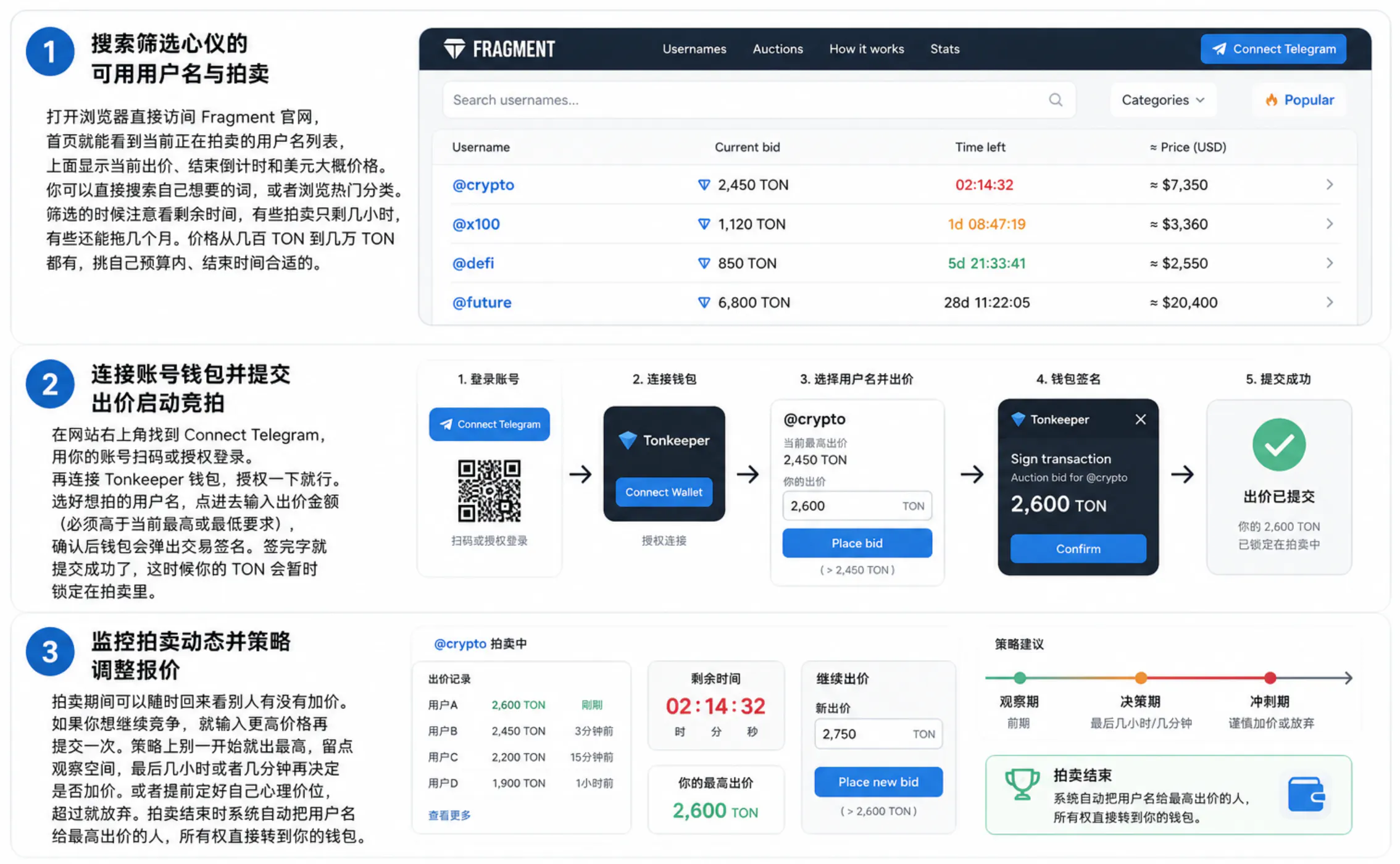Close the Tonkeeper sign transaction dialog
The height and width of the screenshot is (864, 1400).
pyautogui.click(x=1141, y=419)
